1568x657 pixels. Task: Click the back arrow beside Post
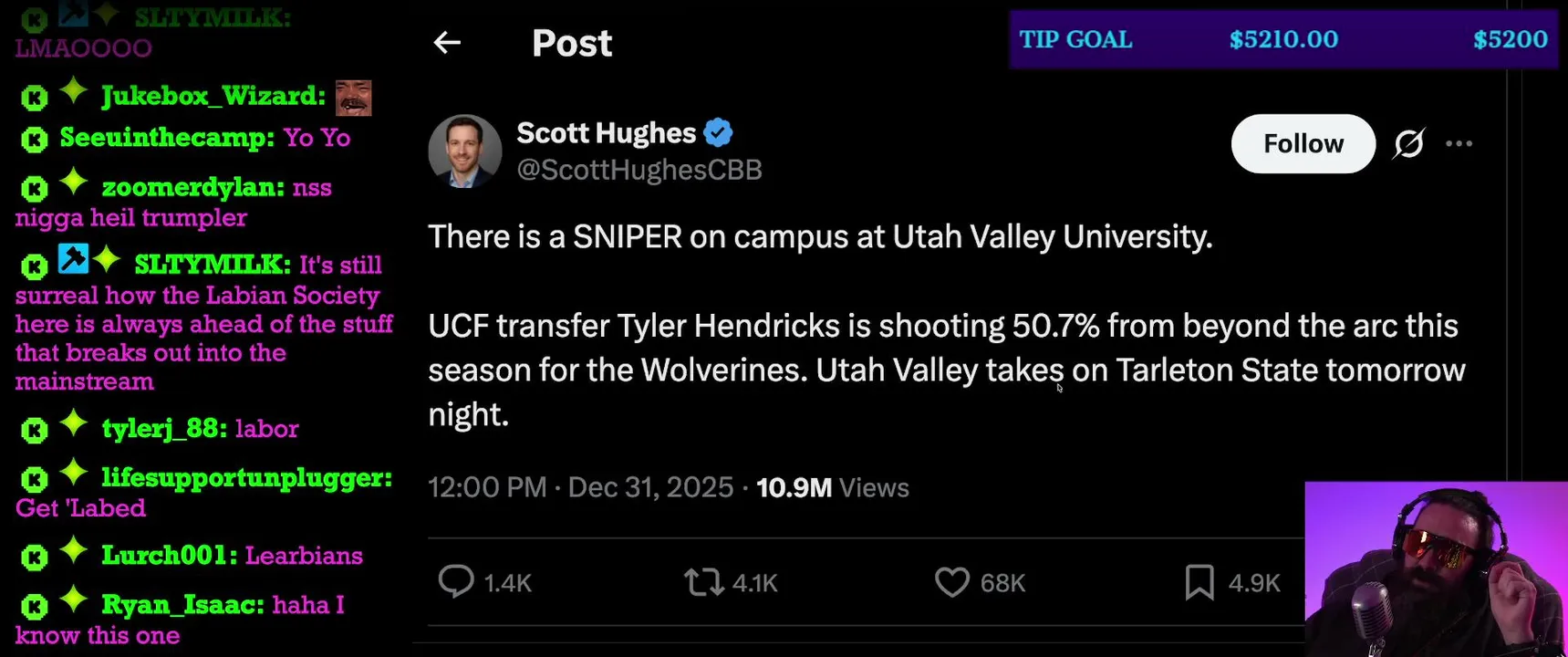[x=447, y=43]
